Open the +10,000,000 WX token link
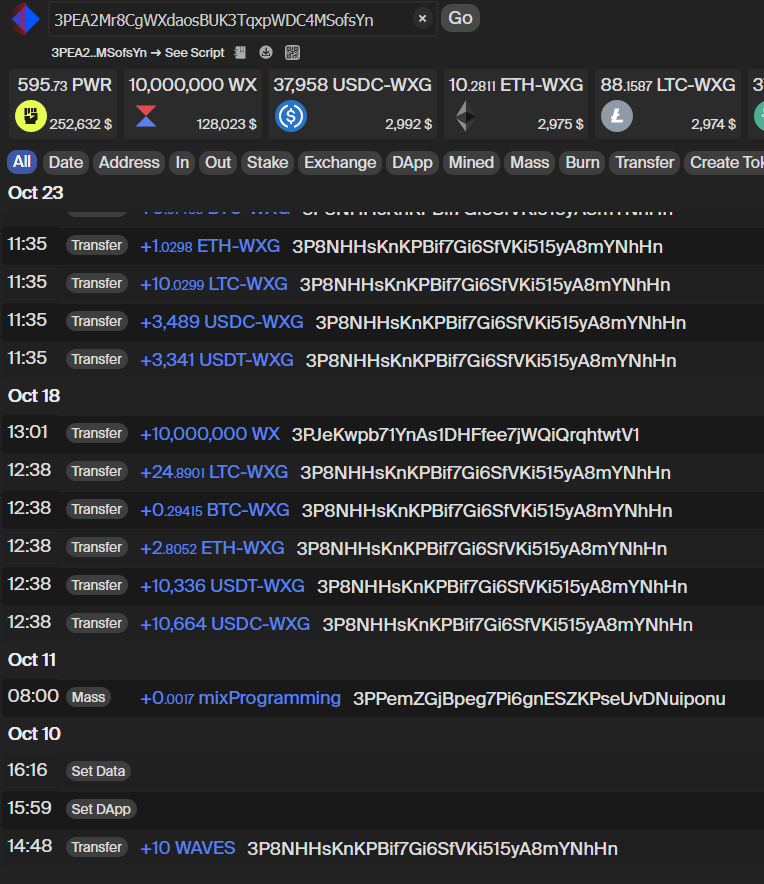 210,434
